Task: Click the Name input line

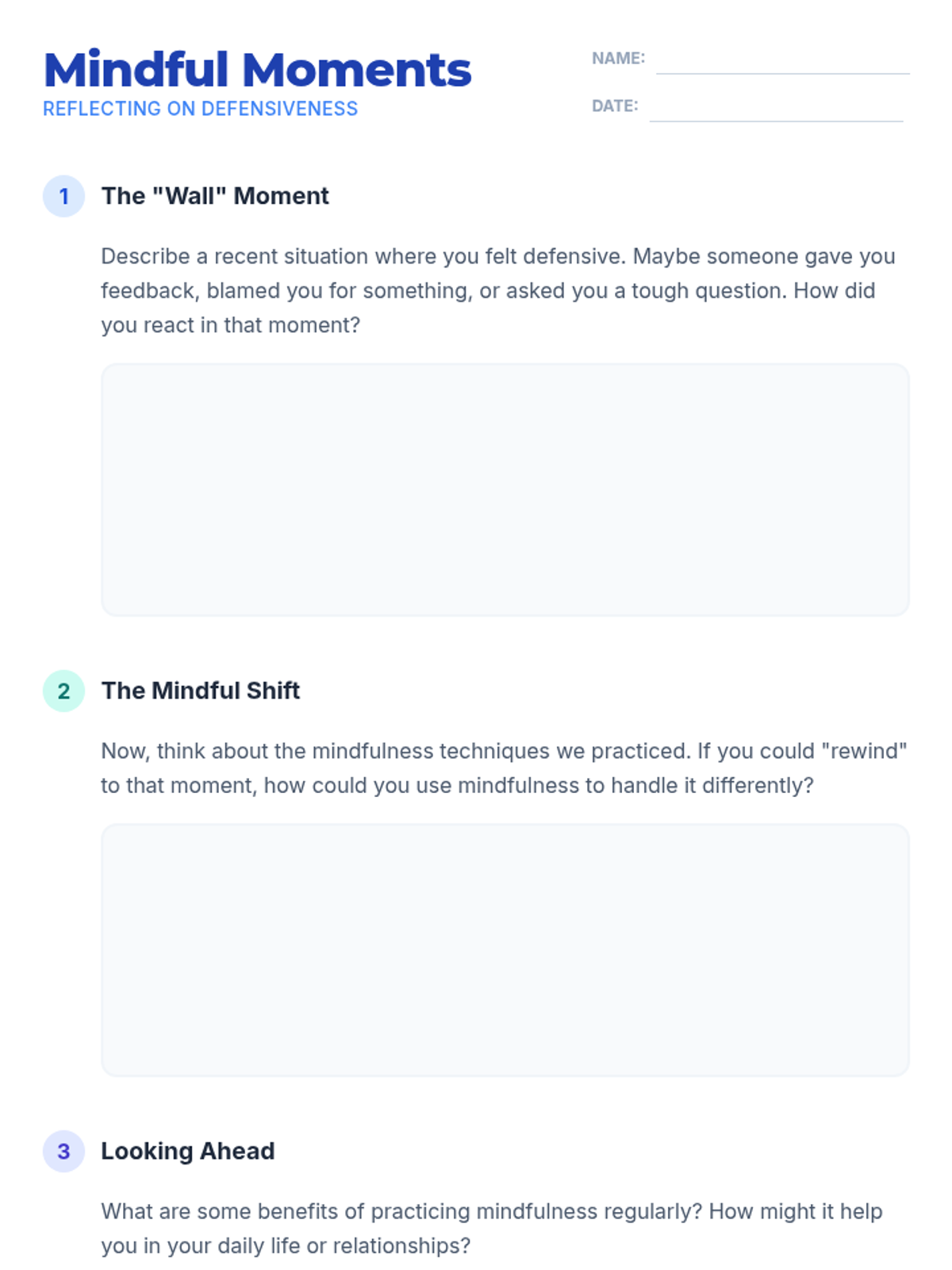Action: tap(782, 62)
